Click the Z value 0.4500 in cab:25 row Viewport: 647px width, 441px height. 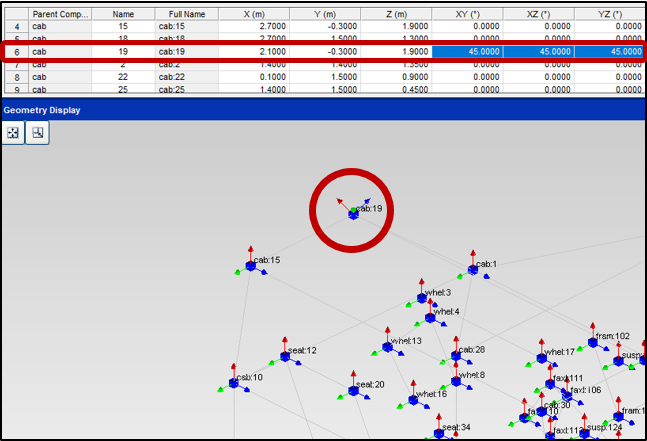pos(396,89)
